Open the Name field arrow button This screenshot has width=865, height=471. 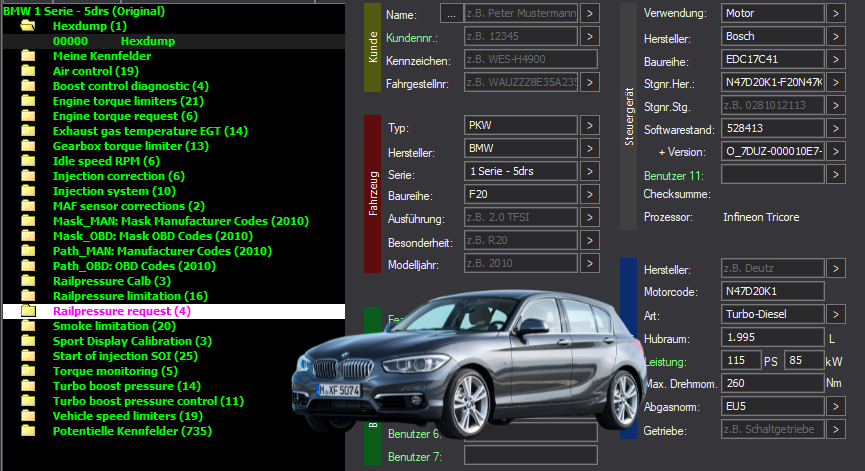coord(590,13)
